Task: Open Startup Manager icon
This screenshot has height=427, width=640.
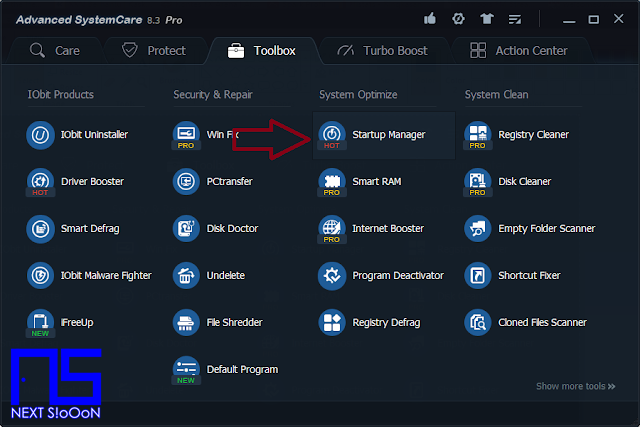Action: (x=332, y=135)
